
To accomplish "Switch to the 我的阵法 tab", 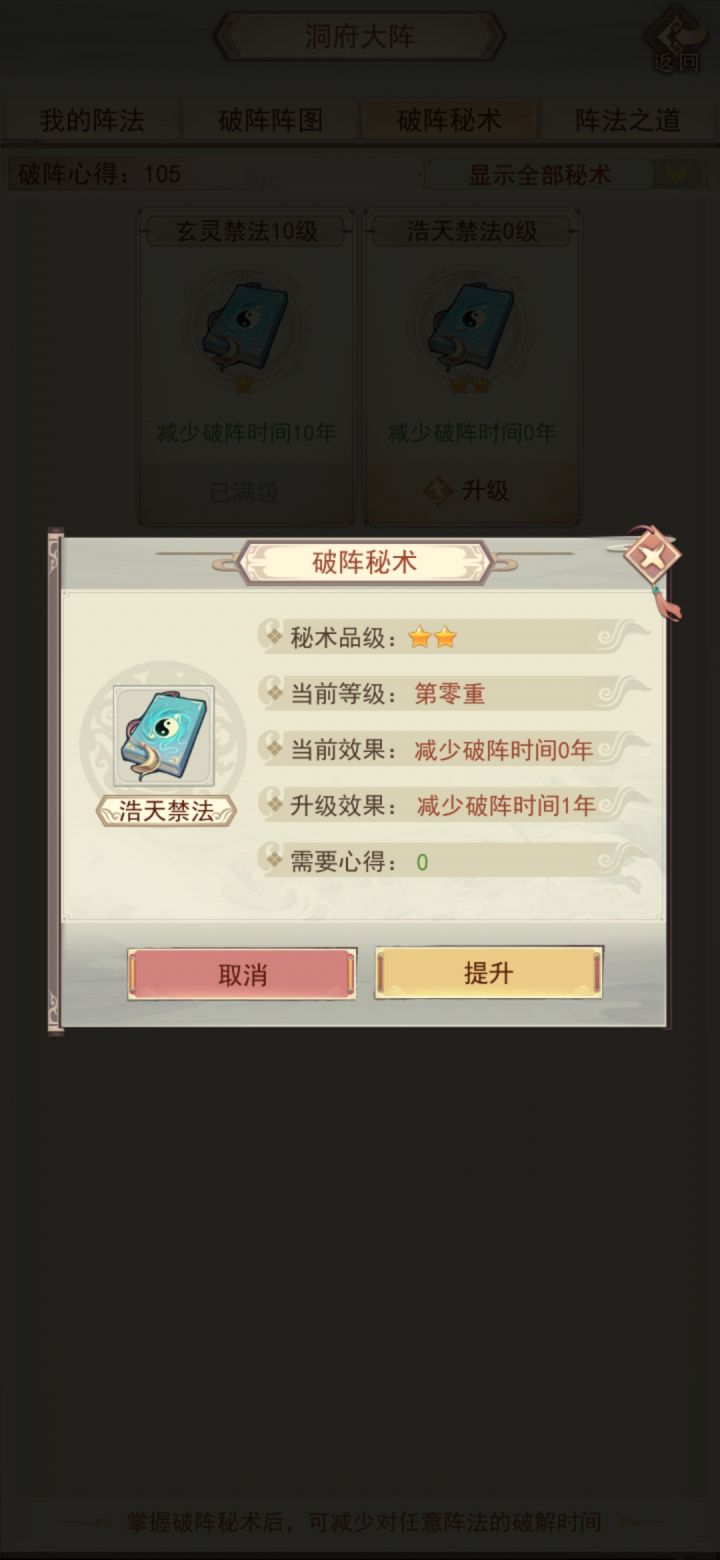I will click(x=91, y=121).
